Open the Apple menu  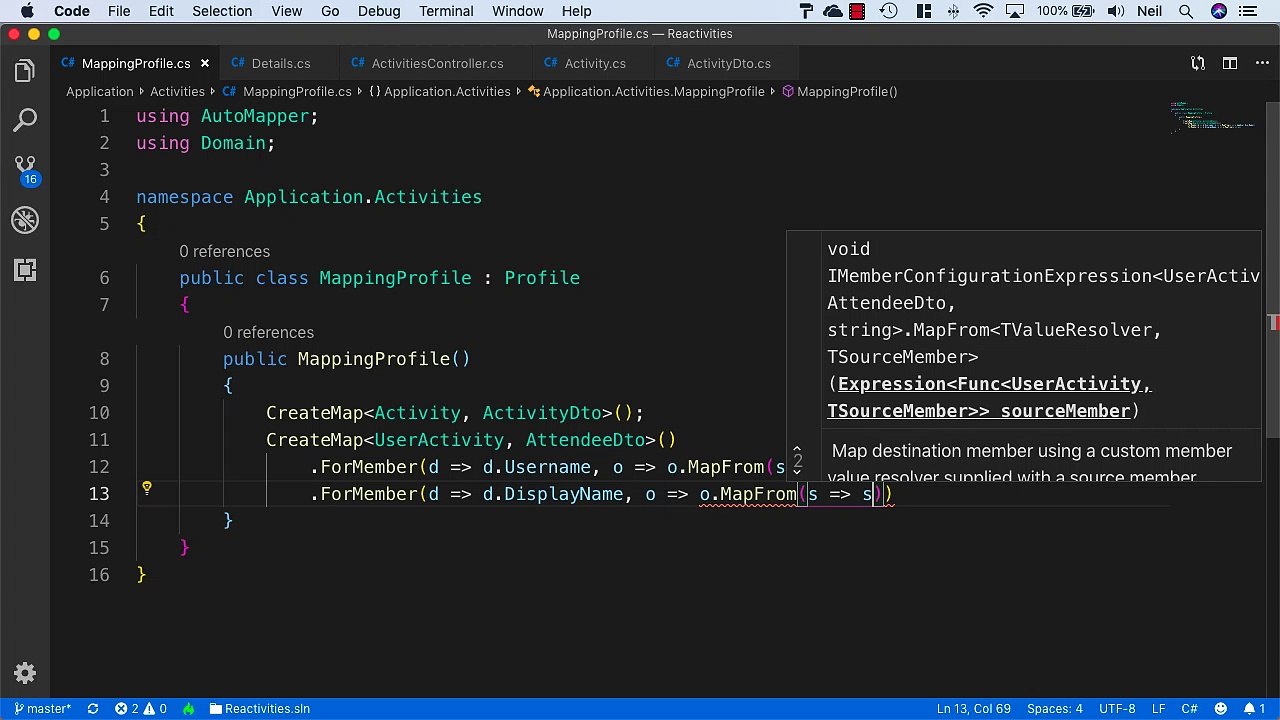tap(27, 11)
